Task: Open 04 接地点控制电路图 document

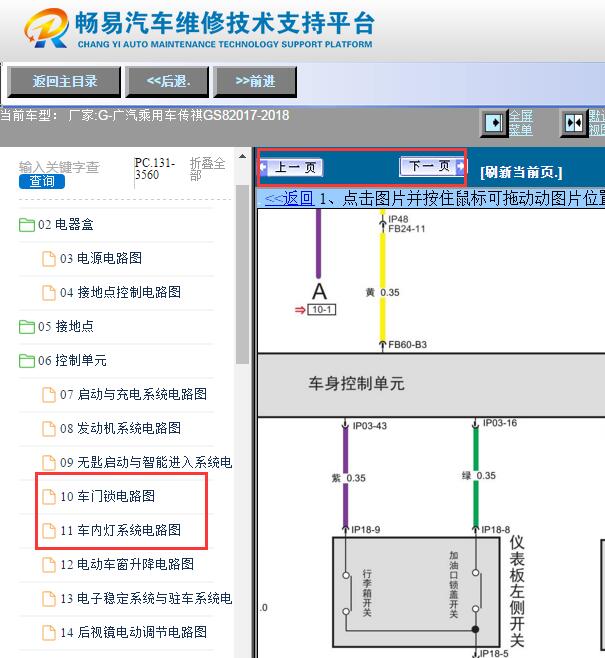Action: [x=120, y=292]
